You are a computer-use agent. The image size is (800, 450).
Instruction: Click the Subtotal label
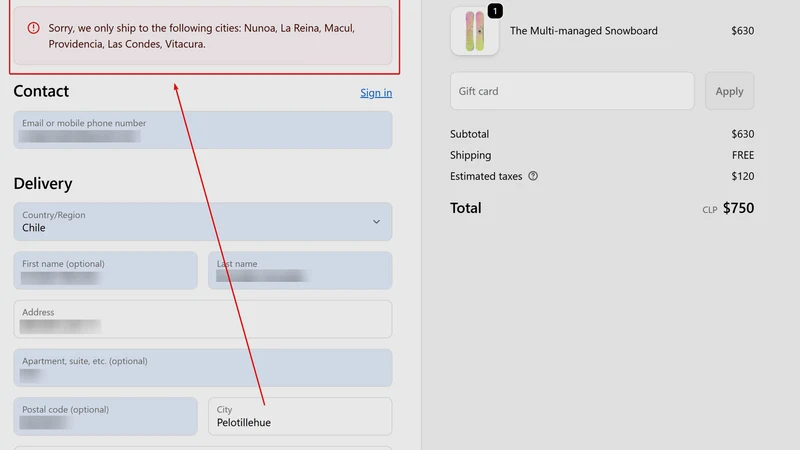[x=469, y=134]
